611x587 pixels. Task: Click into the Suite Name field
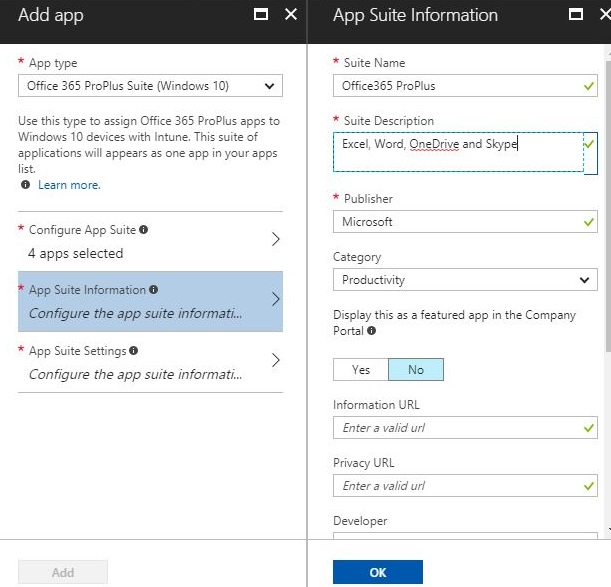(465, 86)
